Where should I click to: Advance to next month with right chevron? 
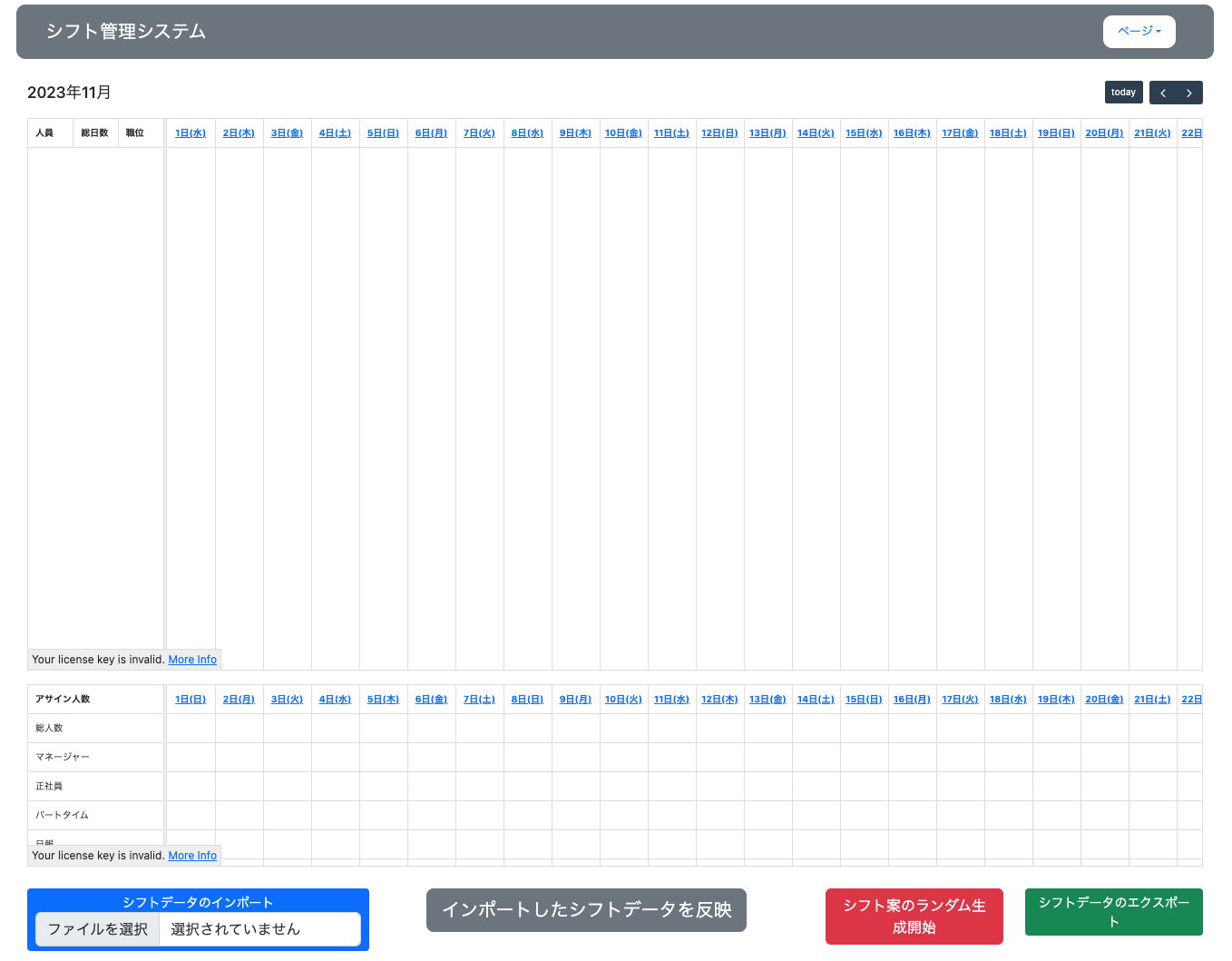tap(1189, 93)
